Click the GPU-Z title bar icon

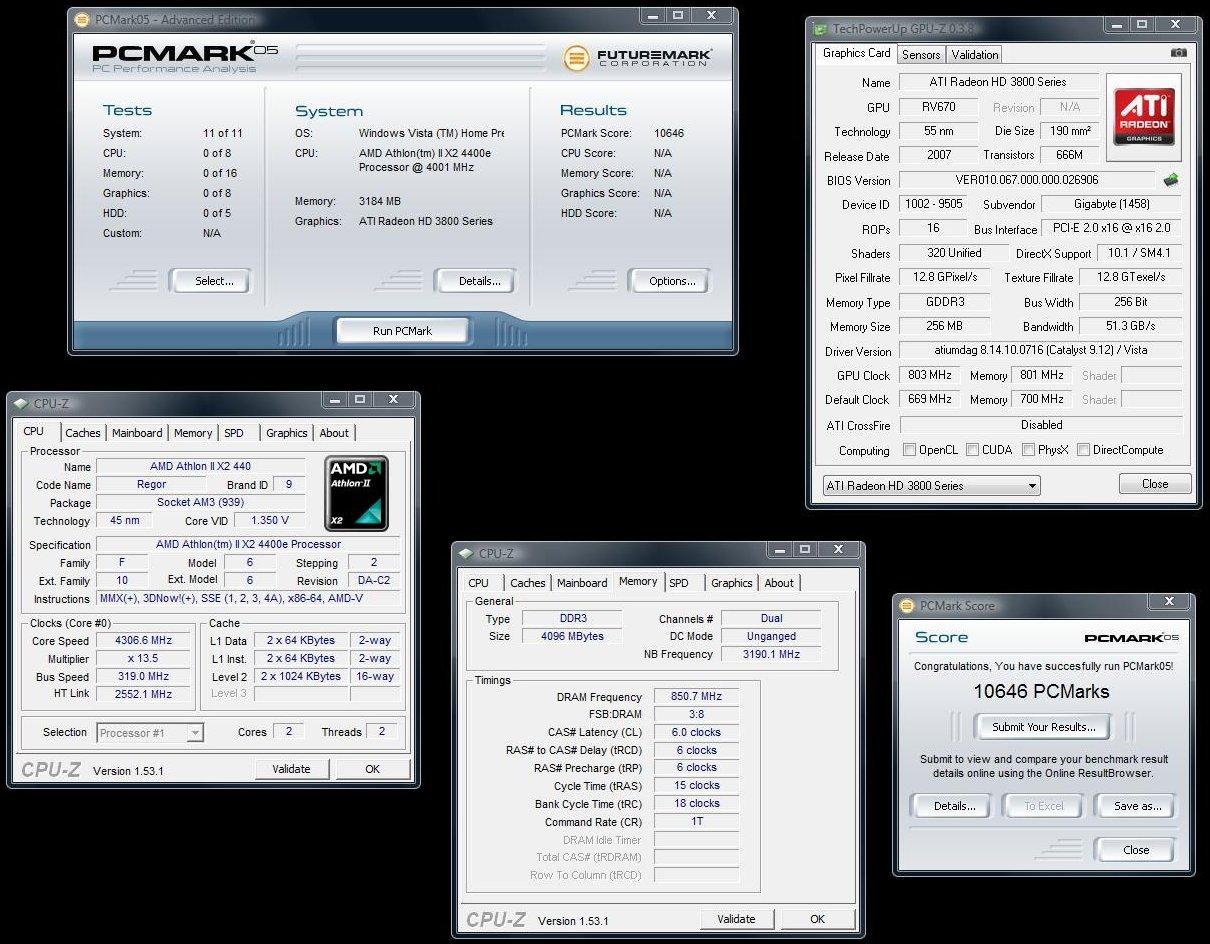click(821, 29)
